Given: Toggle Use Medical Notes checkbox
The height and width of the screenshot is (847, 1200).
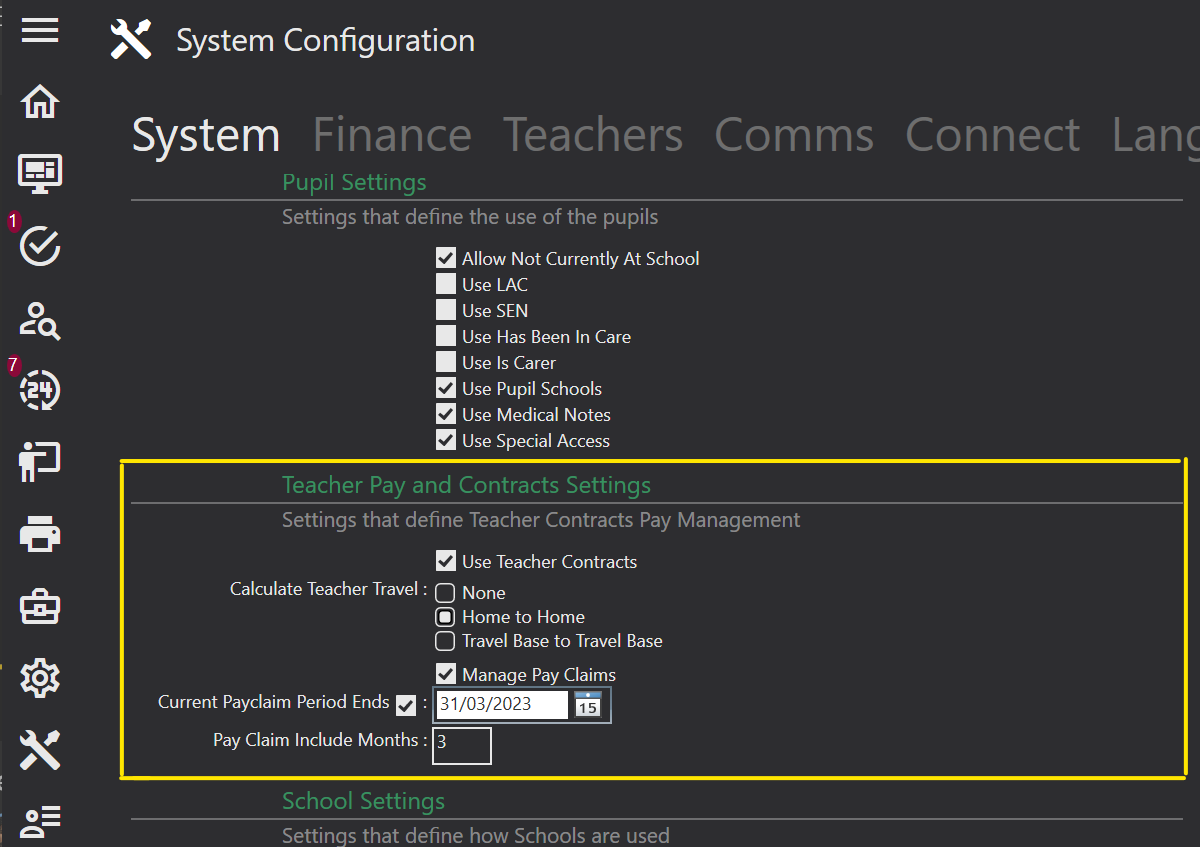Looking at the screenshot, I should coord(446,414).
